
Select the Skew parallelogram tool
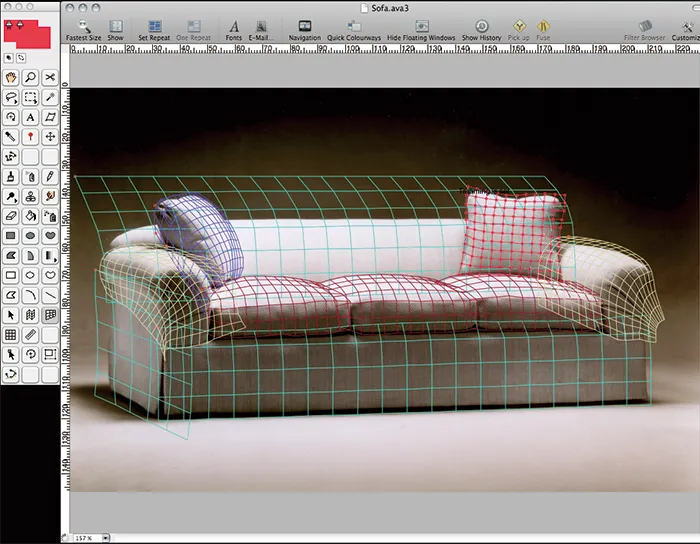[x=50, y=117]
